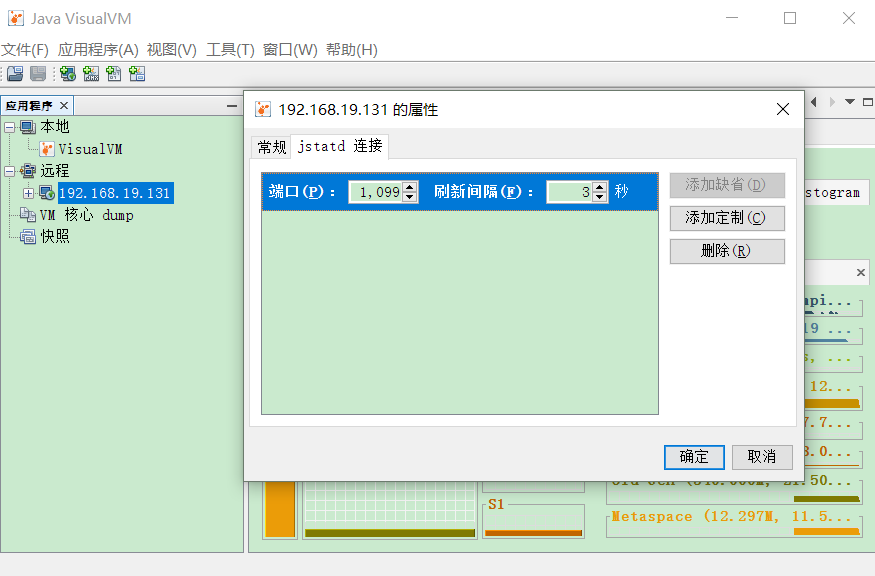Click the 远程 network icon
The height and width of the screenshot is (576, 875).
coord(28,171)
